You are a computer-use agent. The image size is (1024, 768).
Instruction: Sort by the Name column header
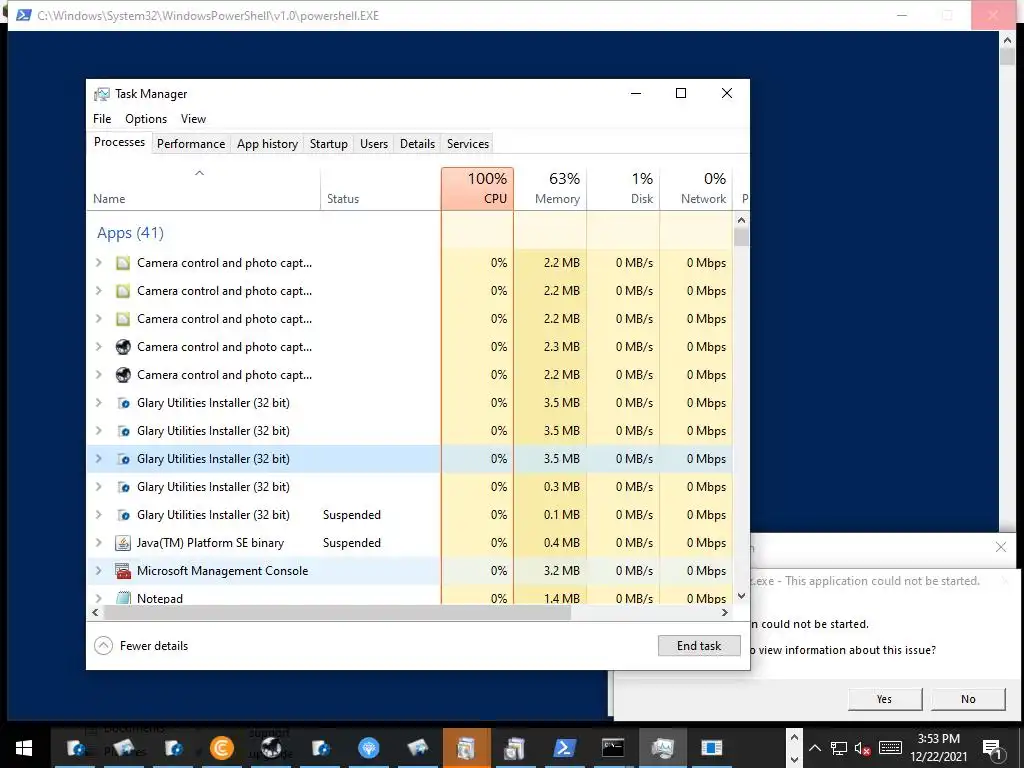tap(203, 188)
